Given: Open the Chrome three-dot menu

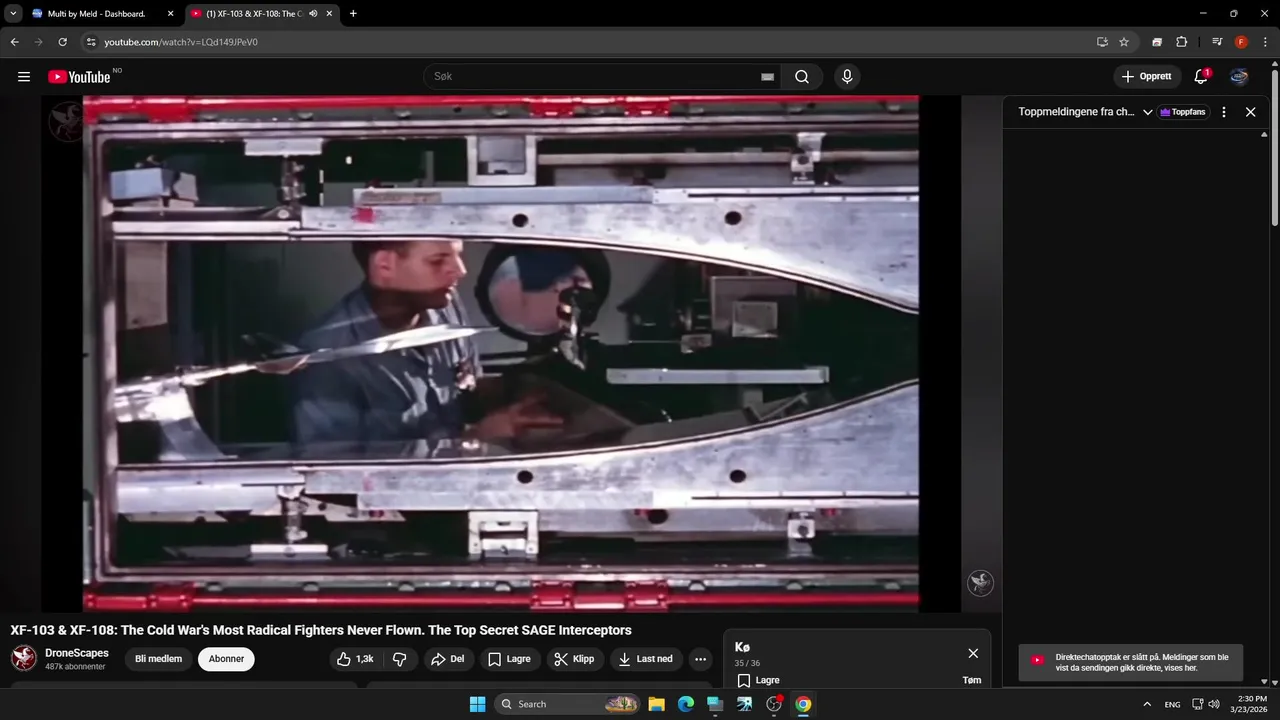Looking at the screenshot, I should 1265,42.
